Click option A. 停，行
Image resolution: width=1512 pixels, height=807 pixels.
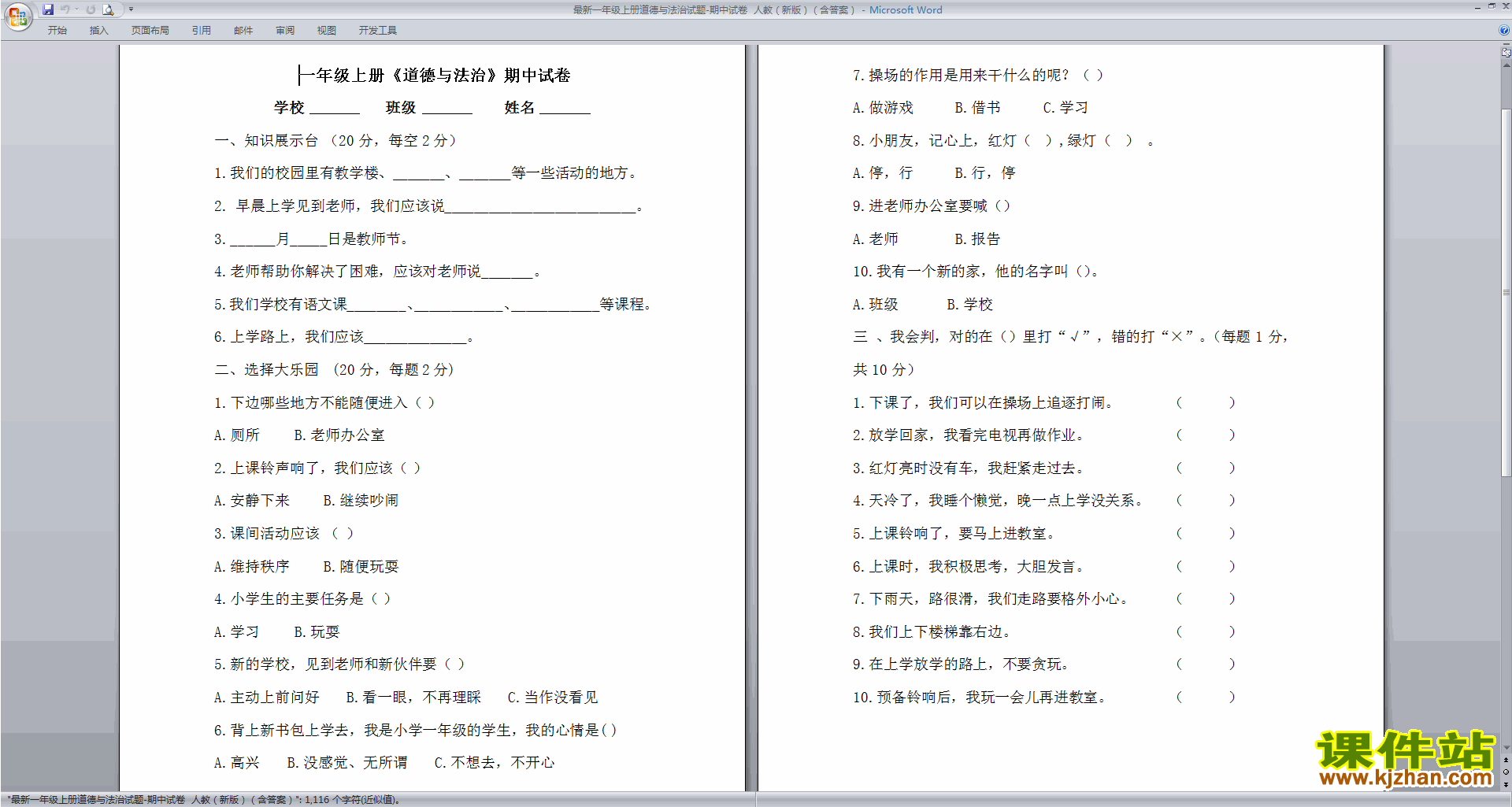pos(882,172)
